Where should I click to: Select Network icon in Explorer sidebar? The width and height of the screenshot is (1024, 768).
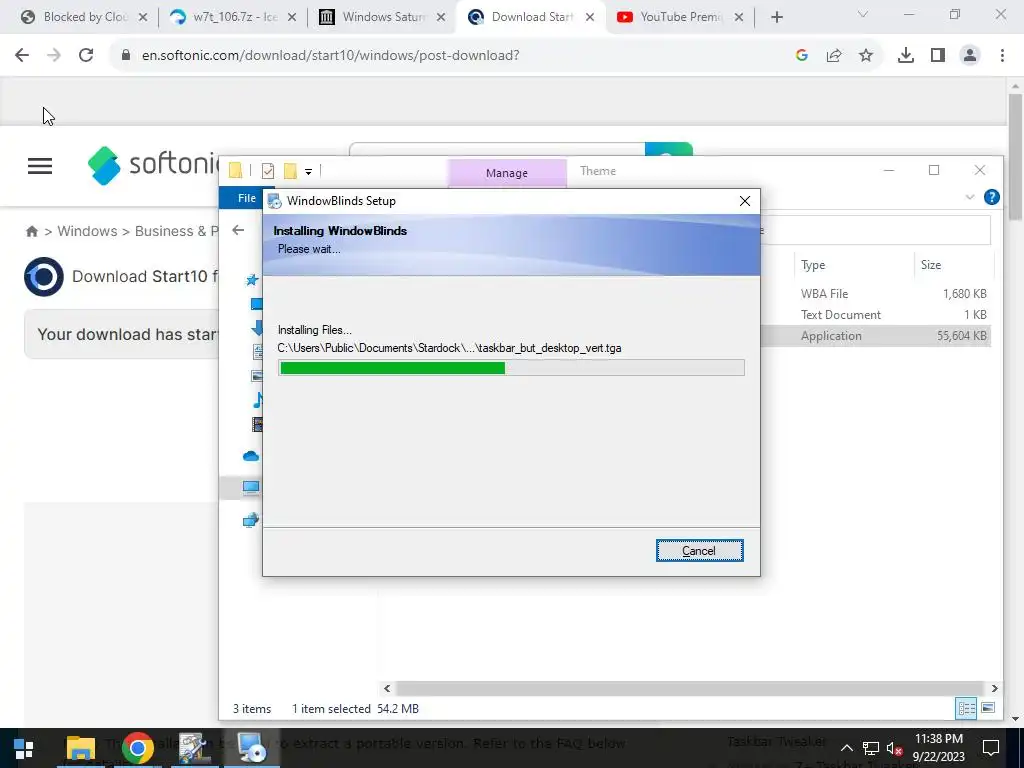point(251,520)
